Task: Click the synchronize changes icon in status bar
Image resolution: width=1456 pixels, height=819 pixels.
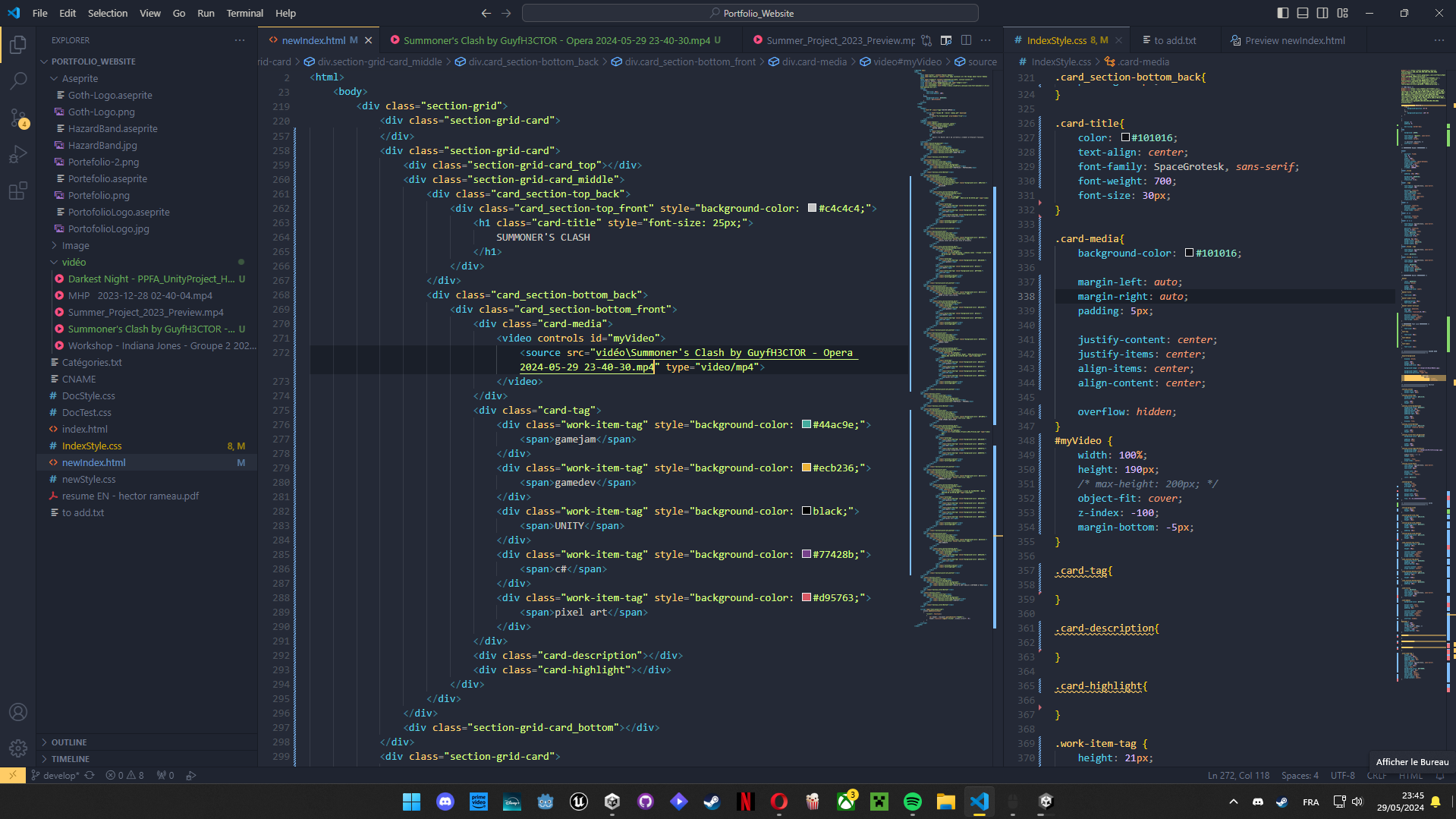Action: pos(90,776)
